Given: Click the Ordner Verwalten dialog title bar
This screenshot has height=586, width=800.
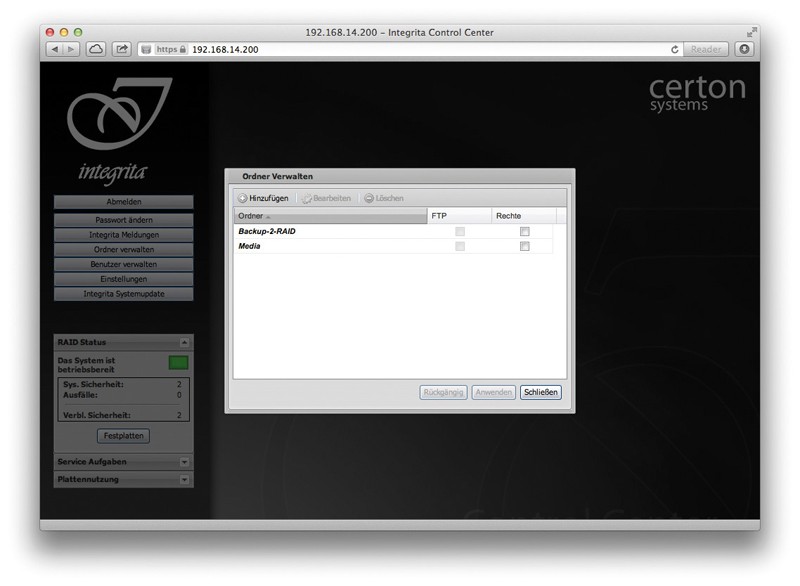Looking at the screenshot, I should pyautogui.click(x=400, y=176).
